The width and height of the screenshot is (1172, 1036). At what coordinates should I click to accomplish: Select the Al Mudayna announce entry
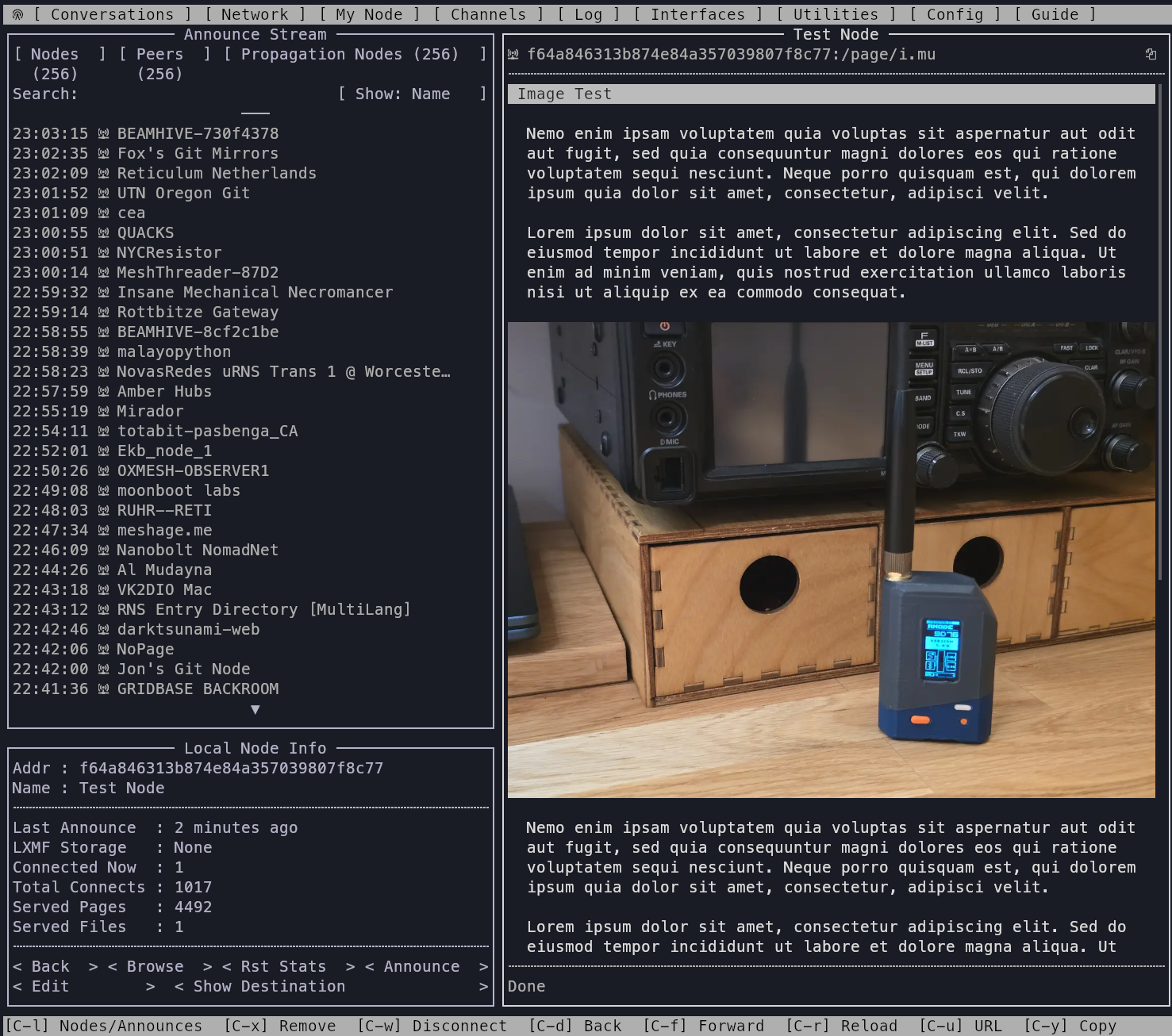click(112, 570)
